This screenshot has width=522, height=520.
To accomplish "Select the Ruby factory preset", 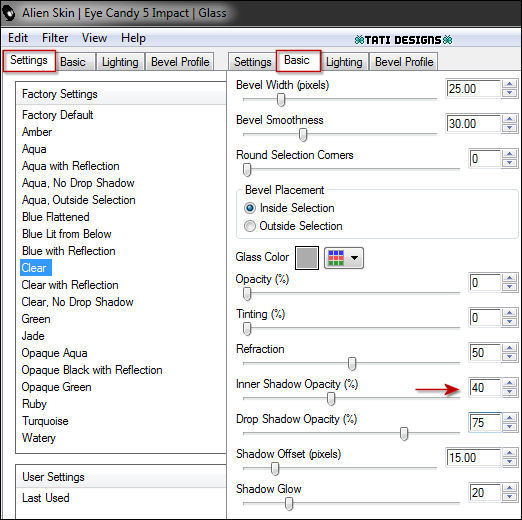I will 34,404.
